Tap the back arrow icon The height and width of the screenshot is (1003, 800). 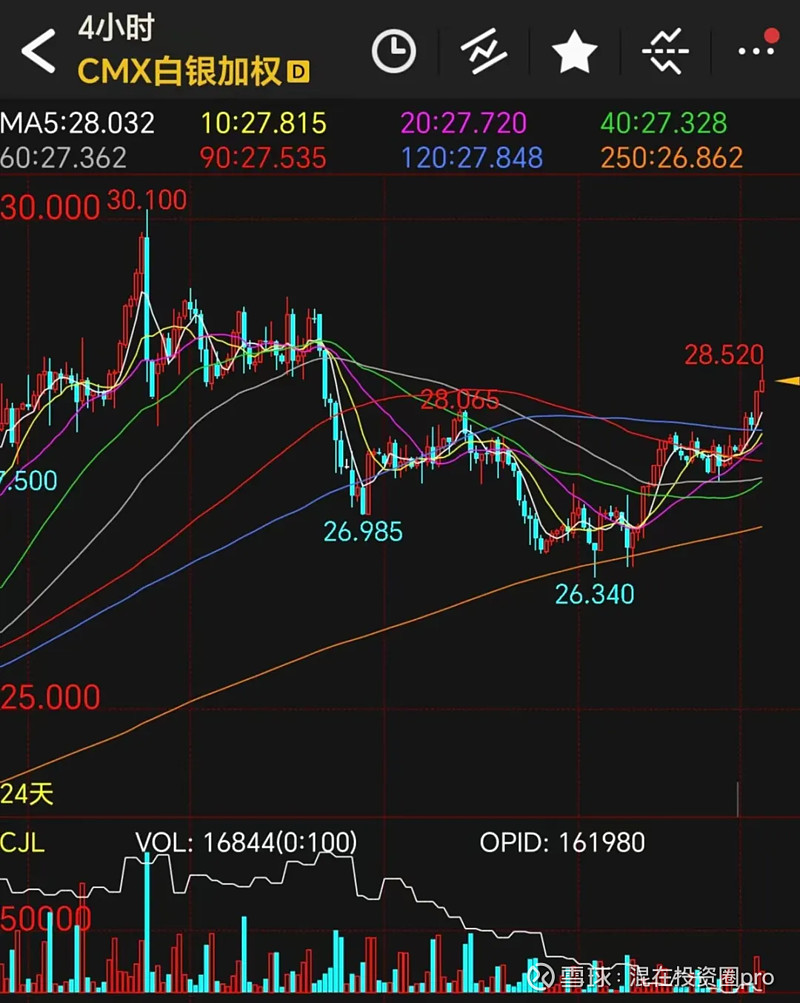pyautogui.click(x=38, y=51)
